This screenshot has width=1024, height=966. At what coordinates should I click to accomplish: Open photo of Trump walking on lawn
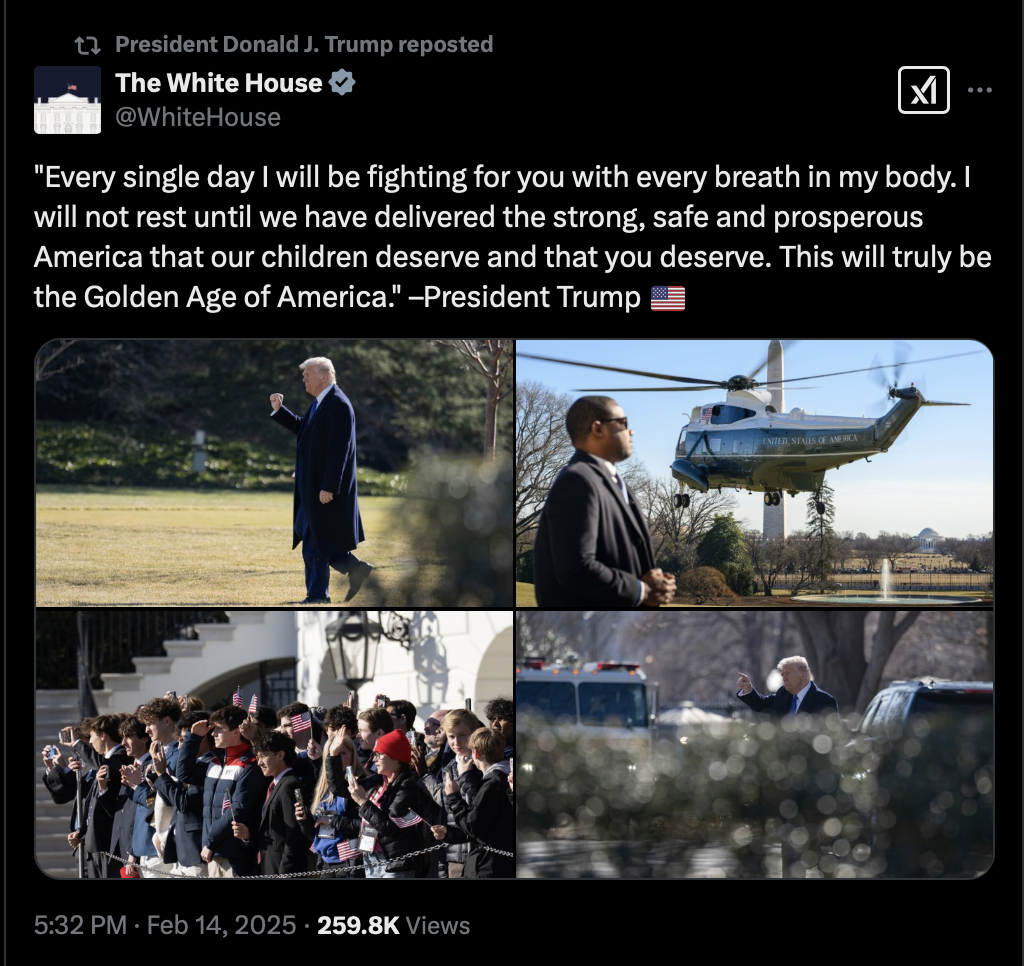click(x=274, y=473)
